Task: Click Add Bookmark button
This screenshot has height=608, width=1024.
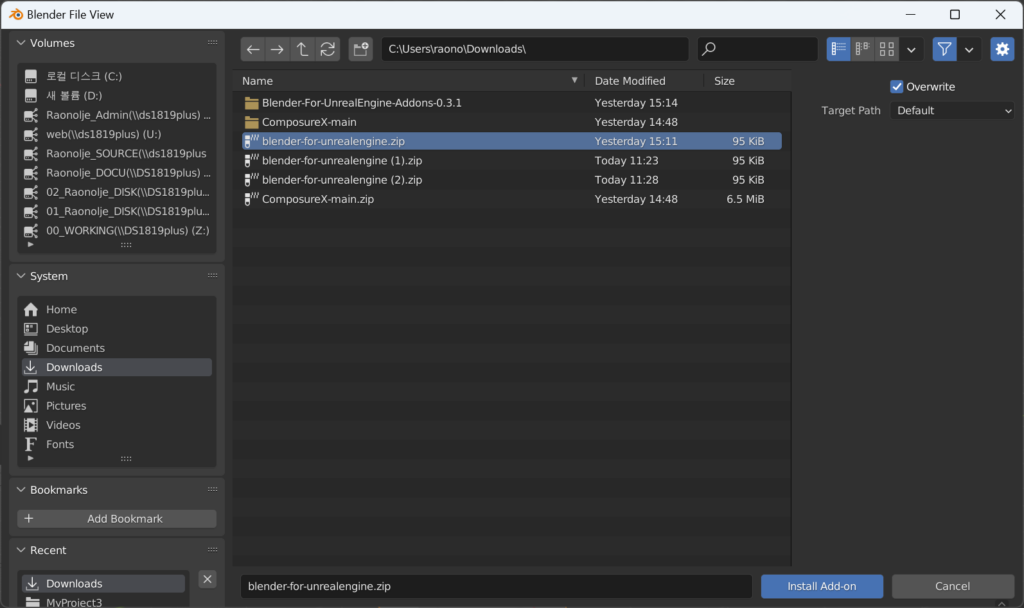Action: [117, 519]
